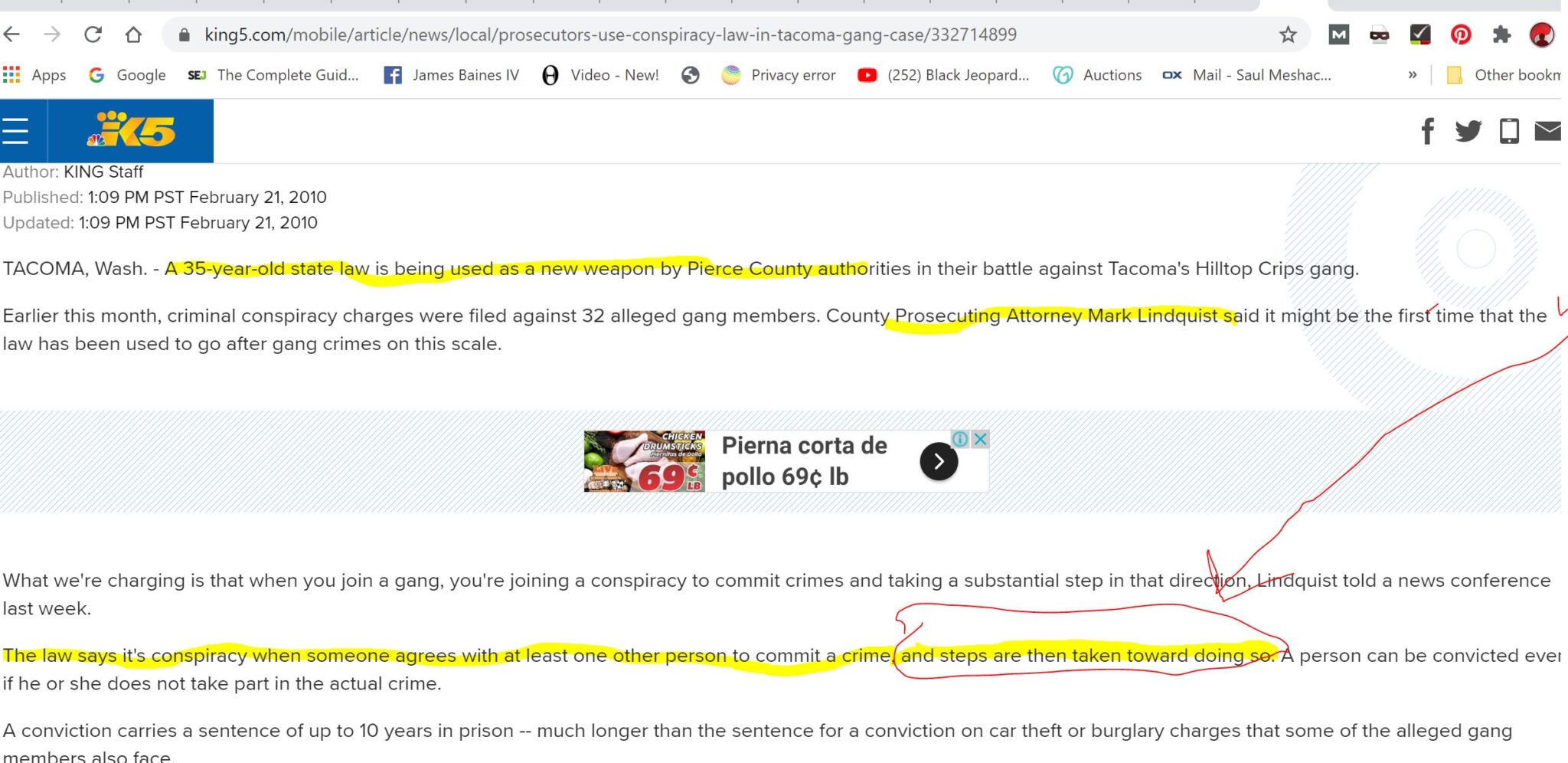Screen dimensions: 1568x763
Task: Click the king5.com address bar
Action: [610, 34]
